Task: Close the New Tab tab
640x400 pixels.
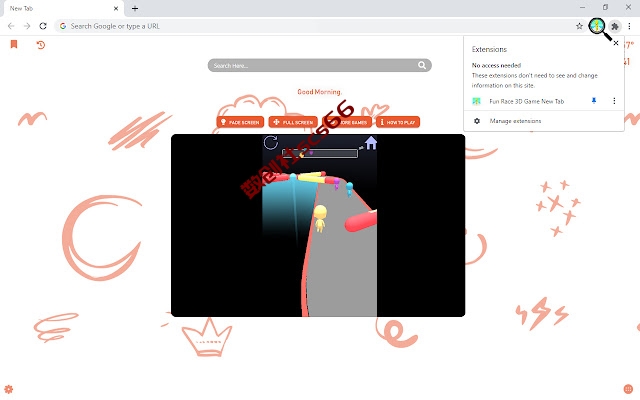Action: pyautogui.click(x=116, y=8)
